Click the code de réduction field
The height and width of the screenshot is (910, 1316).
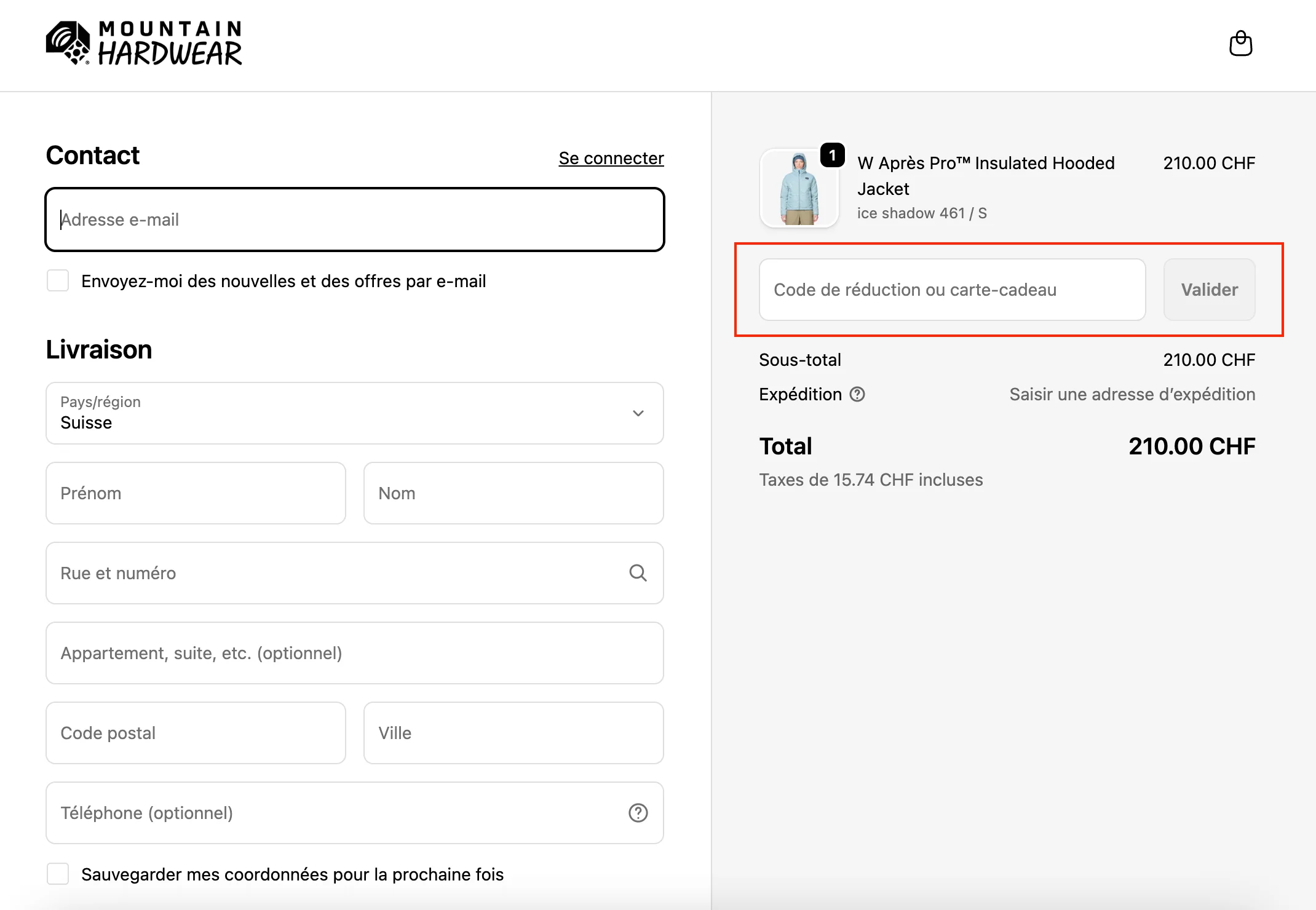(x=952, y=290)
